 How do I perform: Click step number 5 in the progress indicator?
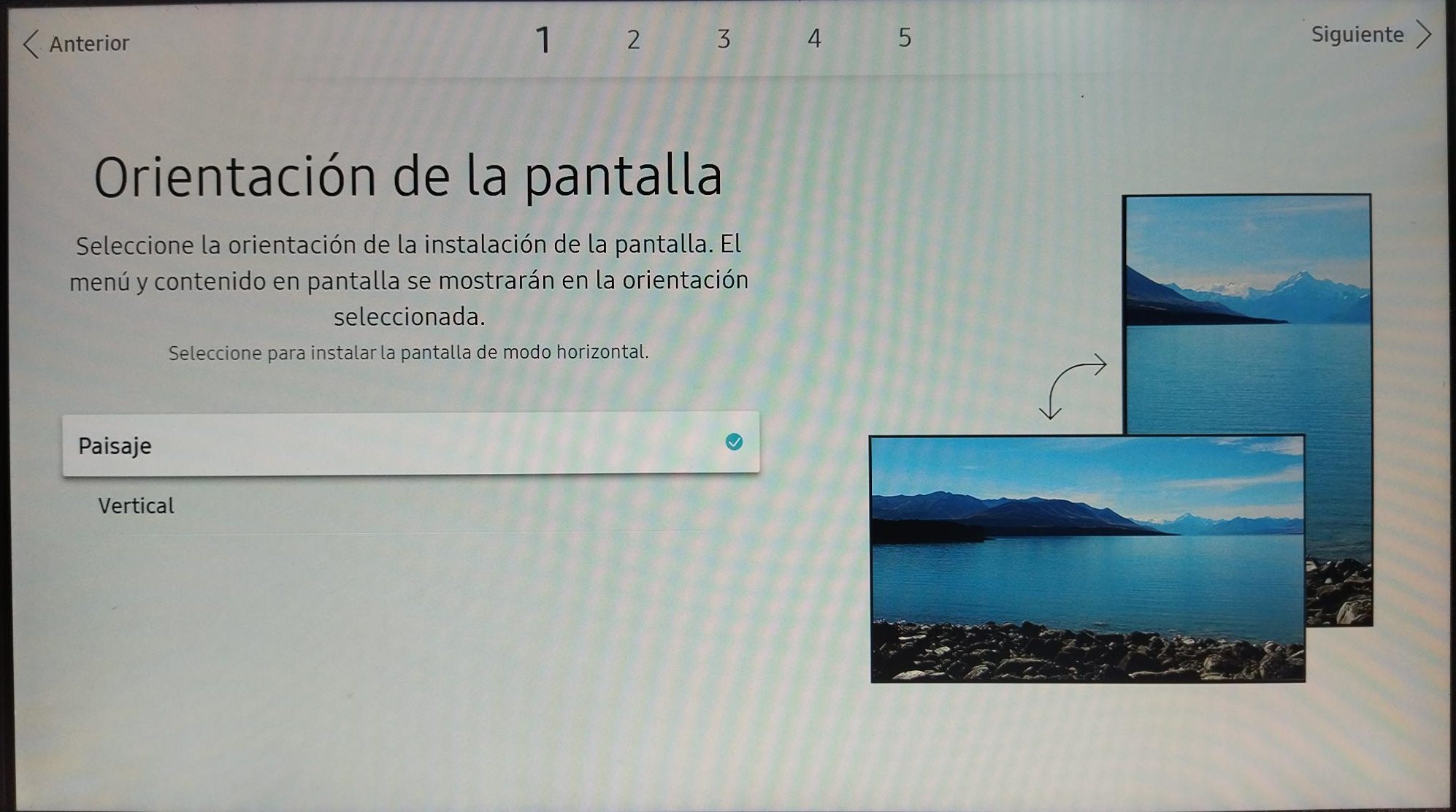(905, 38)
